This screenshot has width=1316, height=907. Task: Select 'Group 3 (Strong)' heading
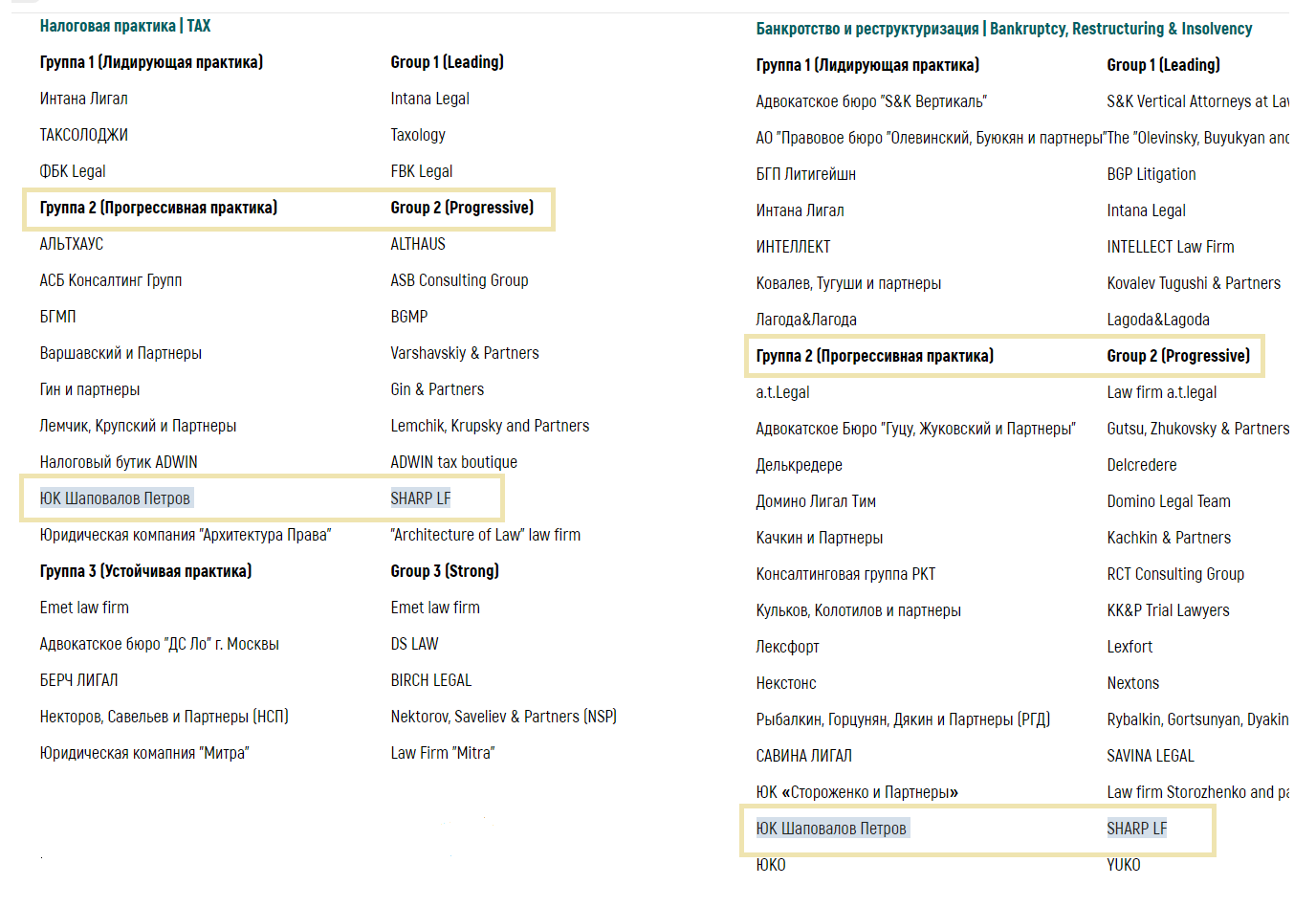[x=445, y=571]
